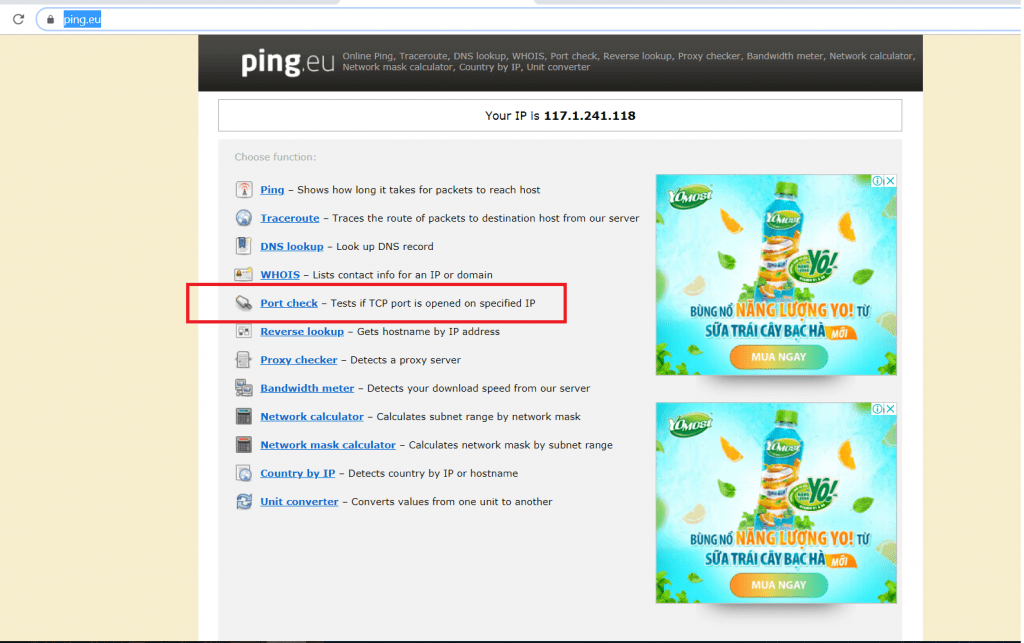Click the WHOIS card icon
Viewport: 1024px width, 643px height.
coord(243,275)
